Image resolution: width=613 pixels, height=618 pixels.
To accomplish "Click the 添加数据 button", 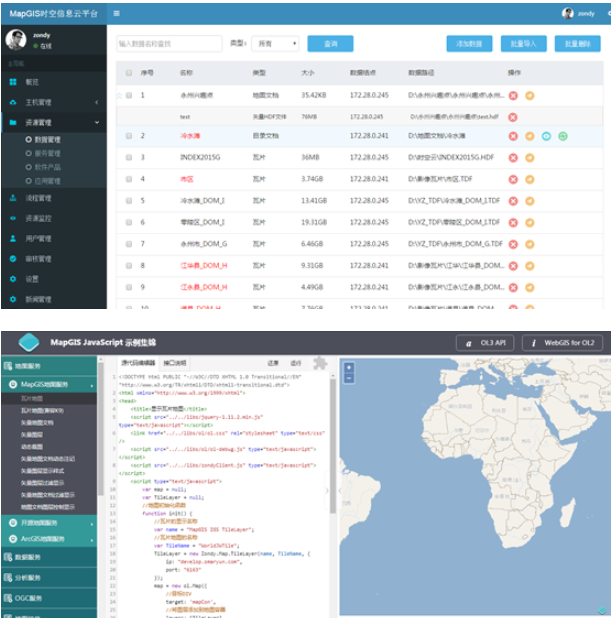I will point(469,44).
